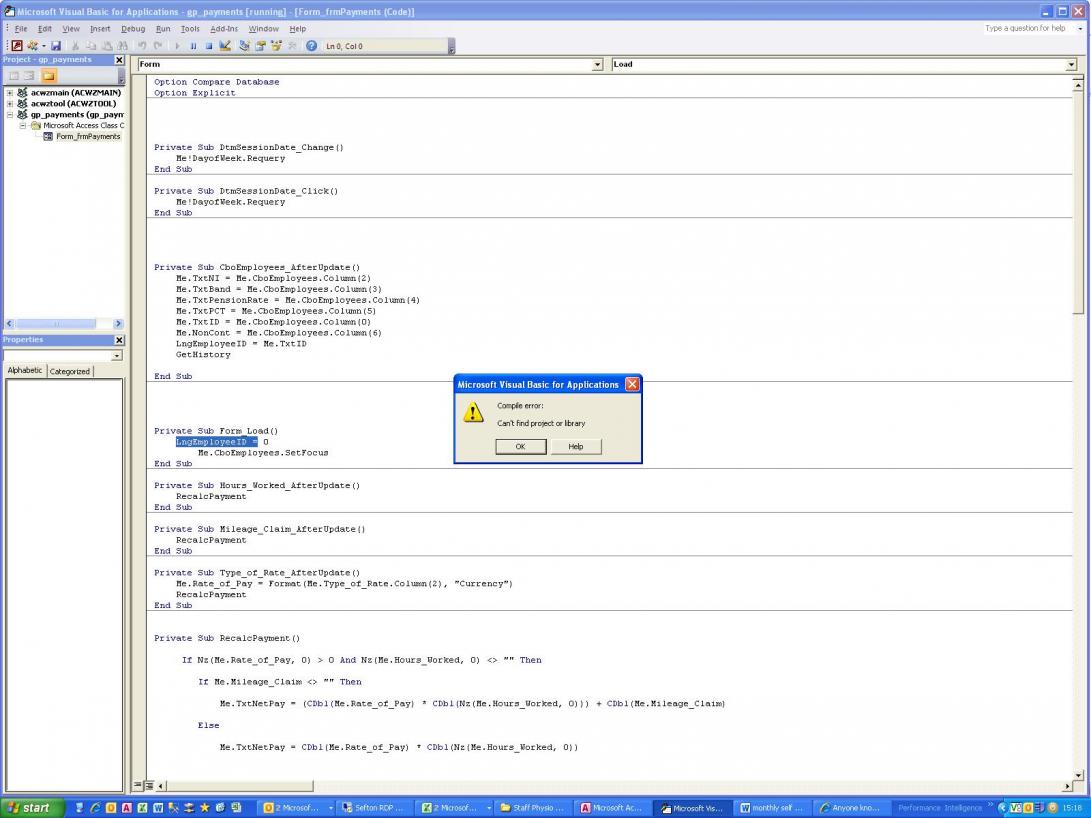The image size is (1091, 818).
Task: Switch to 'monthly self' Word taskbar button
Action: pyautogui.click(x=772, y=808)
